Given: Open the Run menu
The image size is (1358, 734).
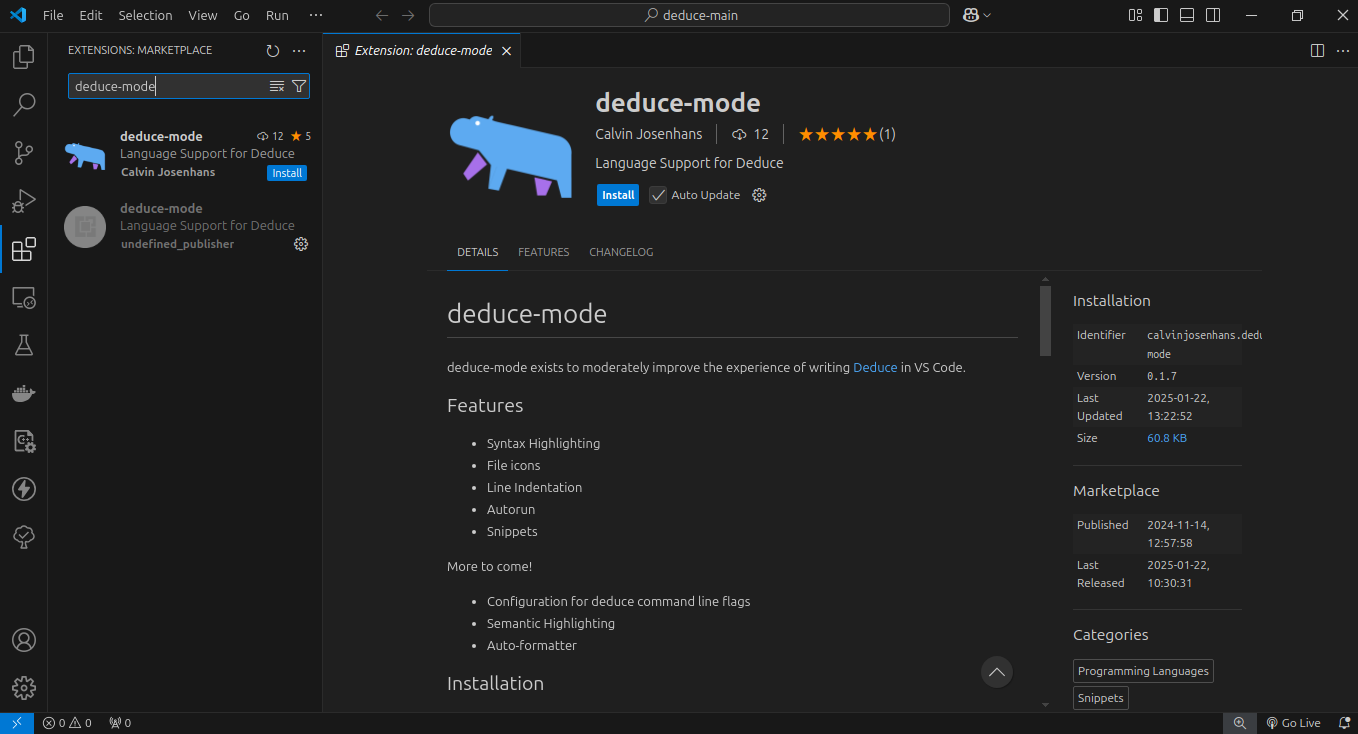Looking at the screenshot, I should (x=277, y=15).
